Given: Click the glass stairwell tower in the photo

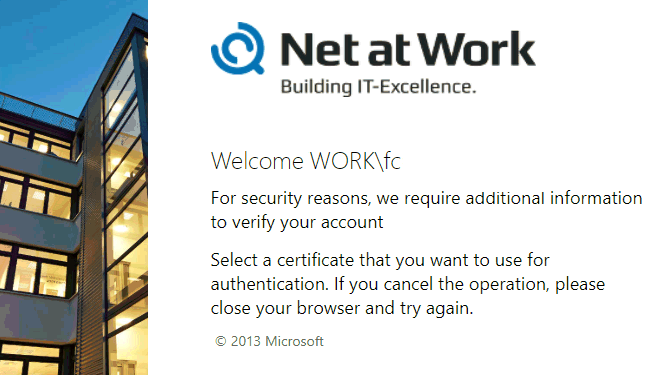Looking at the screenshot, I should (124, 200).
